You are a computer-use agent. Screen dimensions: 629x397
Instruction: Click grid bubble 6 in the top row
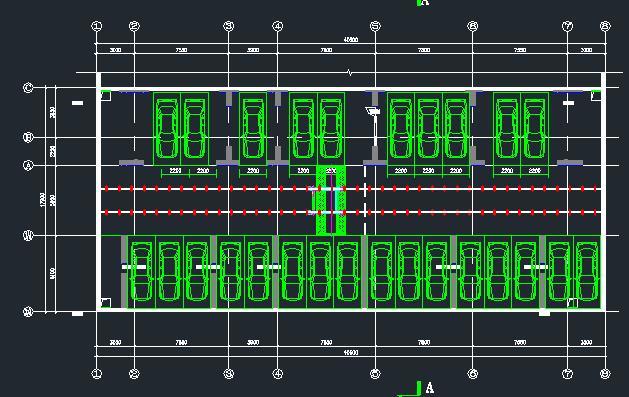click(473, 26)
